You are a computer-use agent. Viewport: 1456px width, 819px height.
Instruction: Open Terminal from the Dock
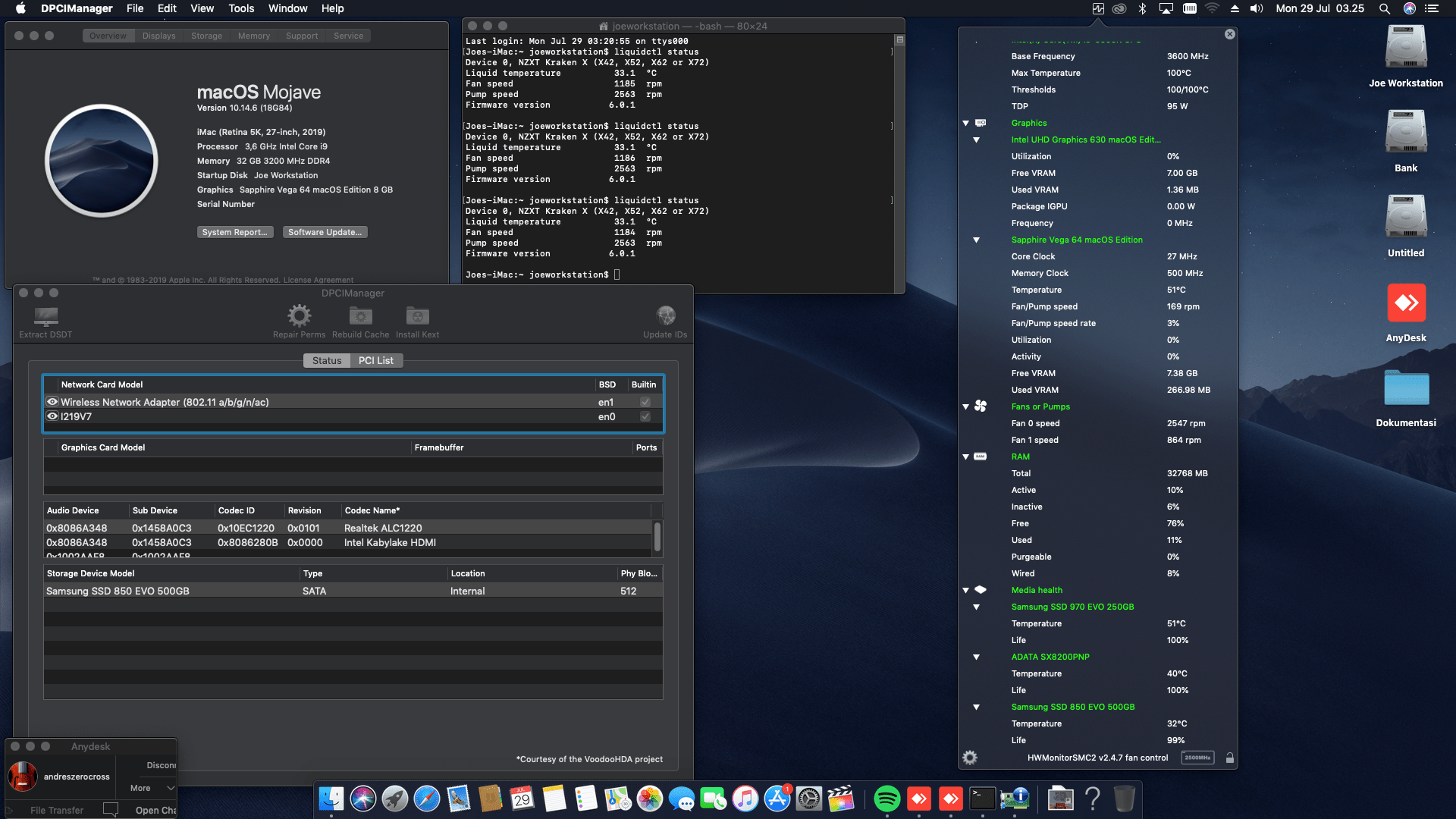point(983,799)
